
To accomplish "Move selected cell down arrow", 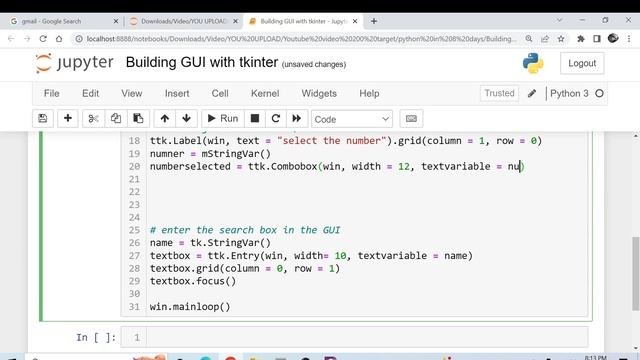I will click(x=187, y=119).
